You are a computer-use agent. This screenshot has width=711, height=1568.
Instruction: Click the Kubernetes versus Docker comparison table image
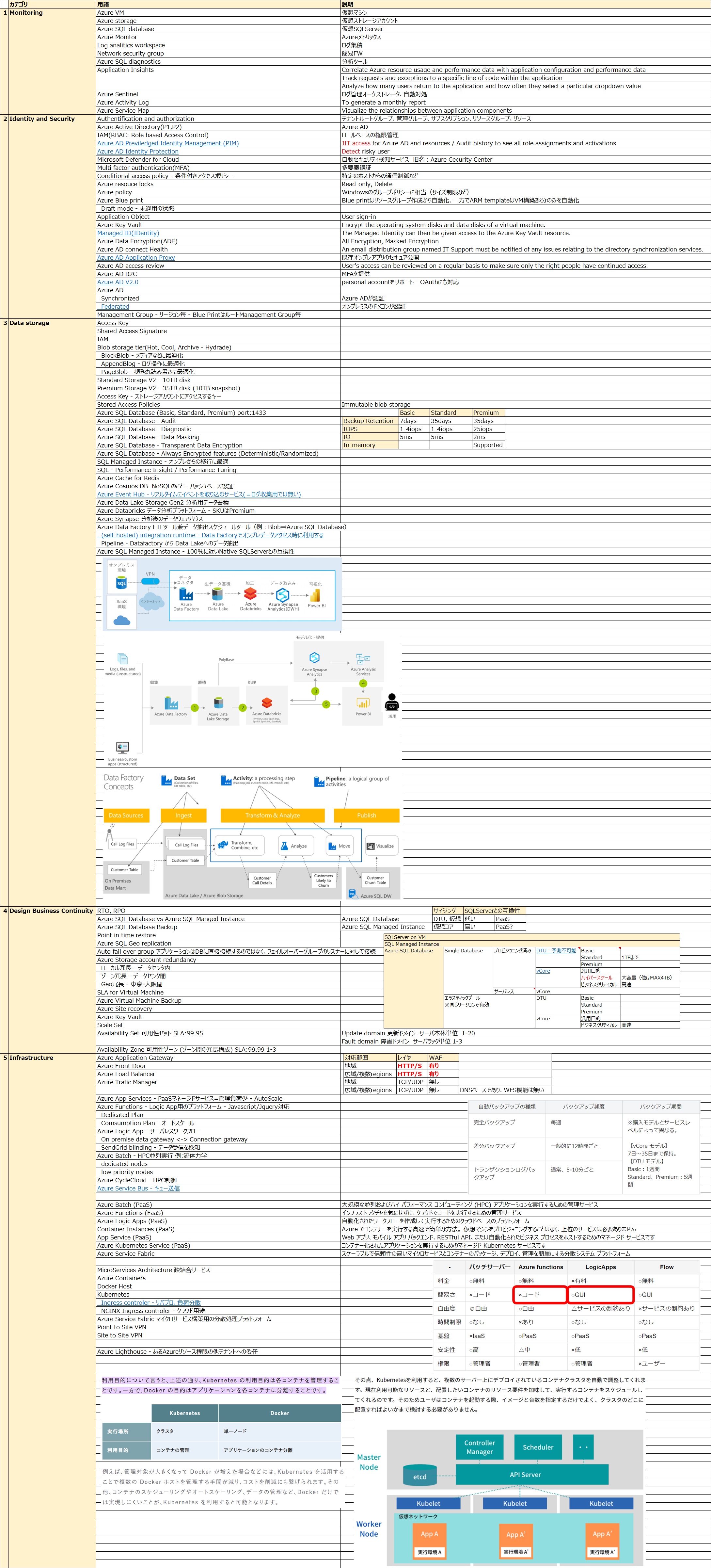[x=221, y=1431]
